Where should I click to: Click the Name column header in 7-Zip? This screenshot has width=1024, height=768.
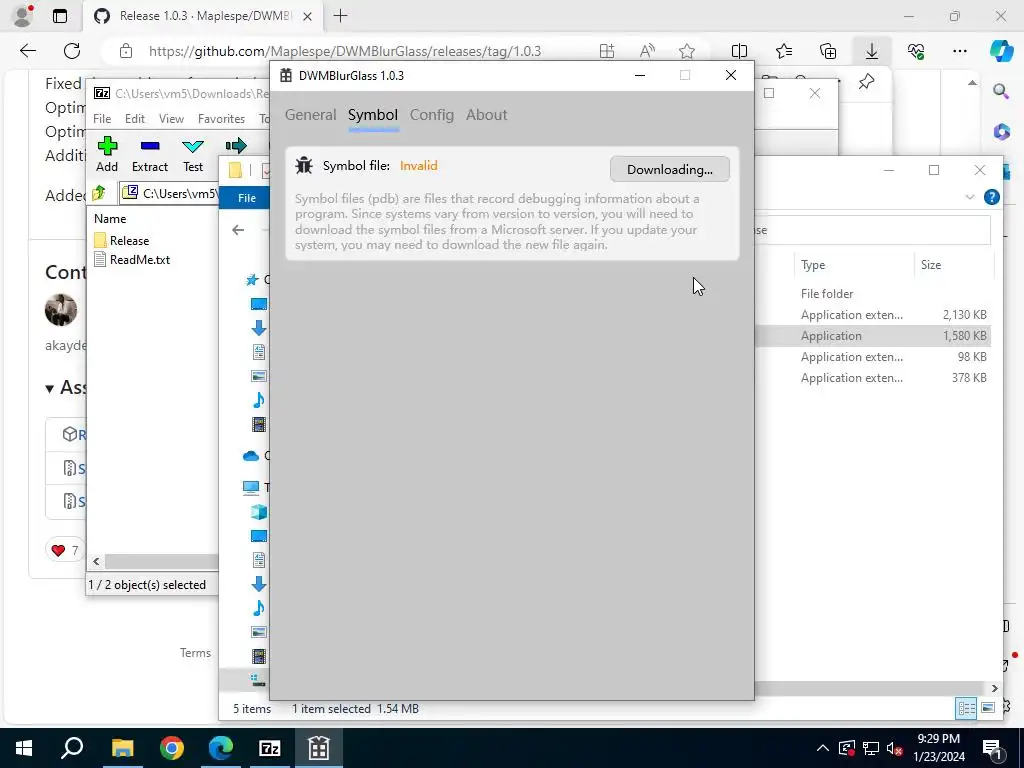click(110, 219)
